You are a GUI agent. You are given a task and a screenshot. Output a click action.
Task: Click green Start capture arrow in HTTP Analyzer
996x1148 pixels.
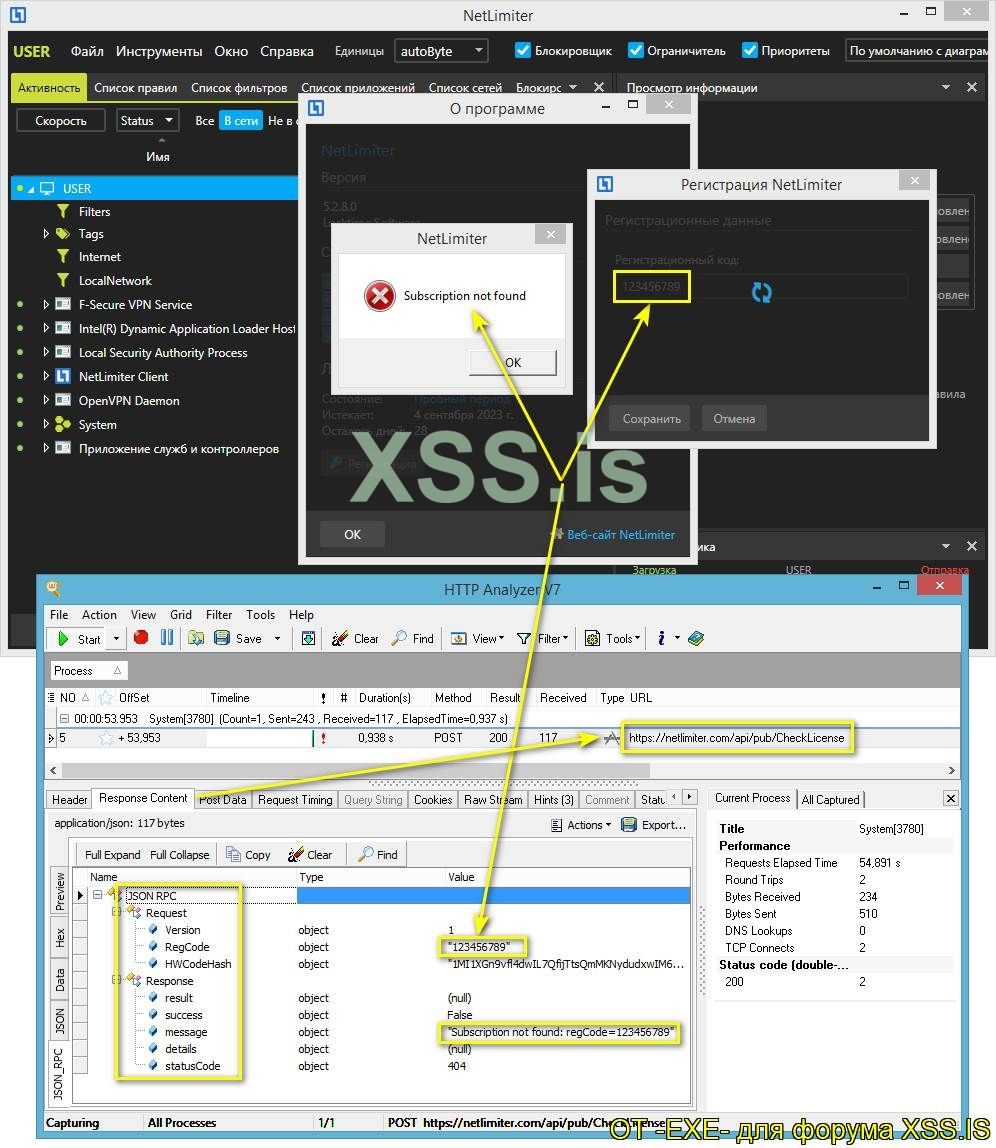[x=63, y=638]
